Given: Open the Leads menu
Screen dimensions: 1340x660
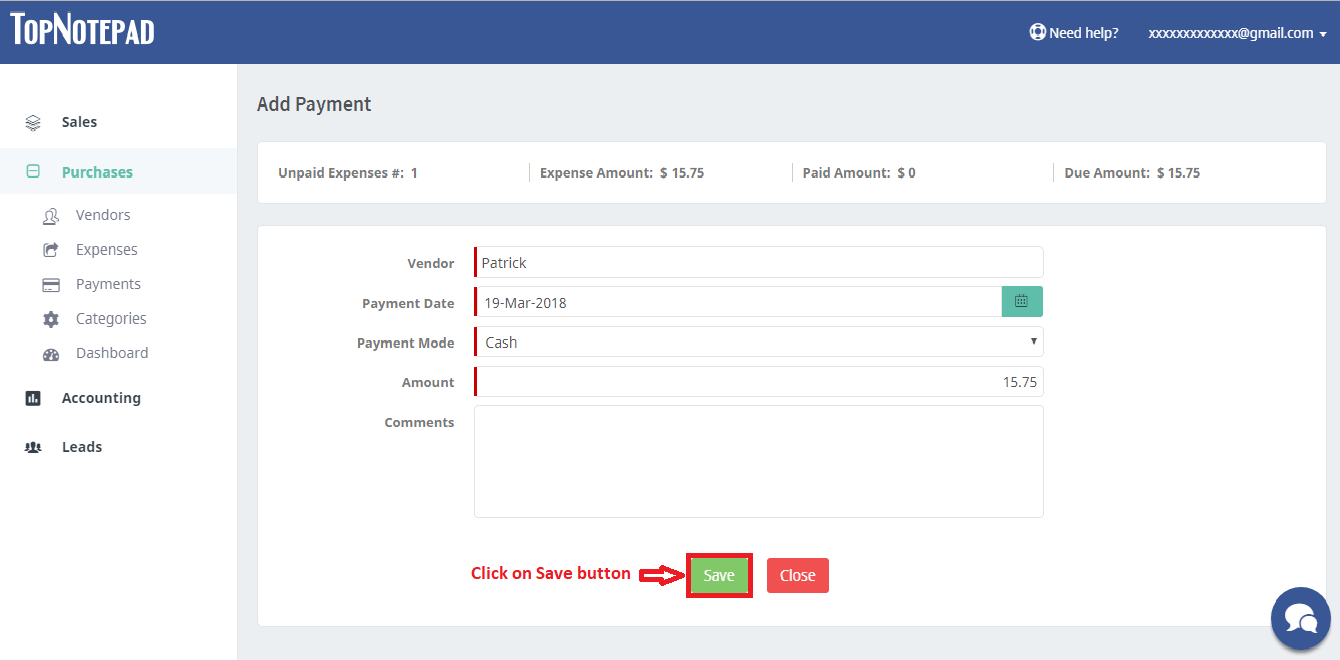Looking at the screenshot, I should click(82, 447).
